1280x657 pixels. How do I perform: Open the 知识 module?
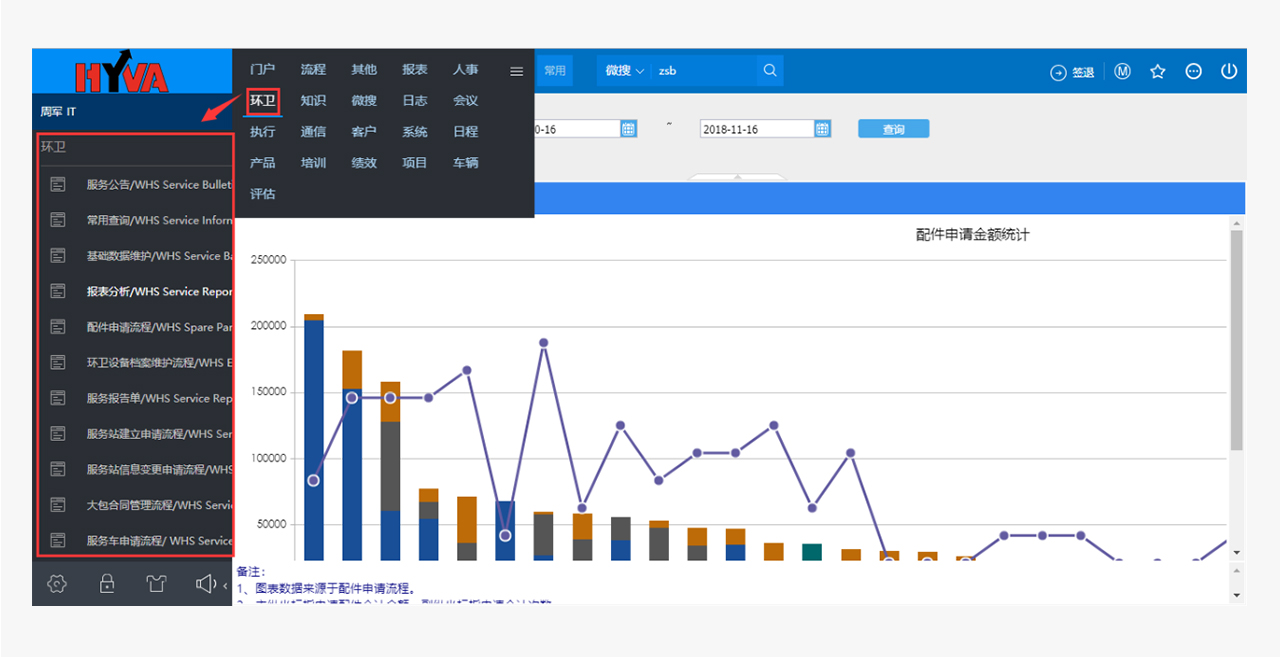[313, 101]
